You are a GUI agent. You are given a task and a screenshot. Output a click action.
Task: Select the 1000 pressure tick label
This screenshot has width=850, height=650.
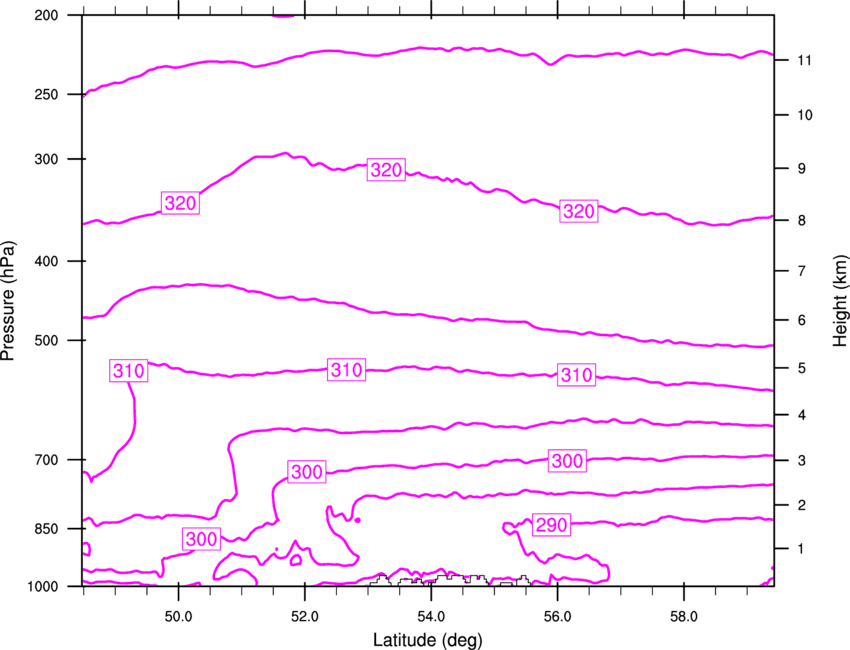[43, 586]
